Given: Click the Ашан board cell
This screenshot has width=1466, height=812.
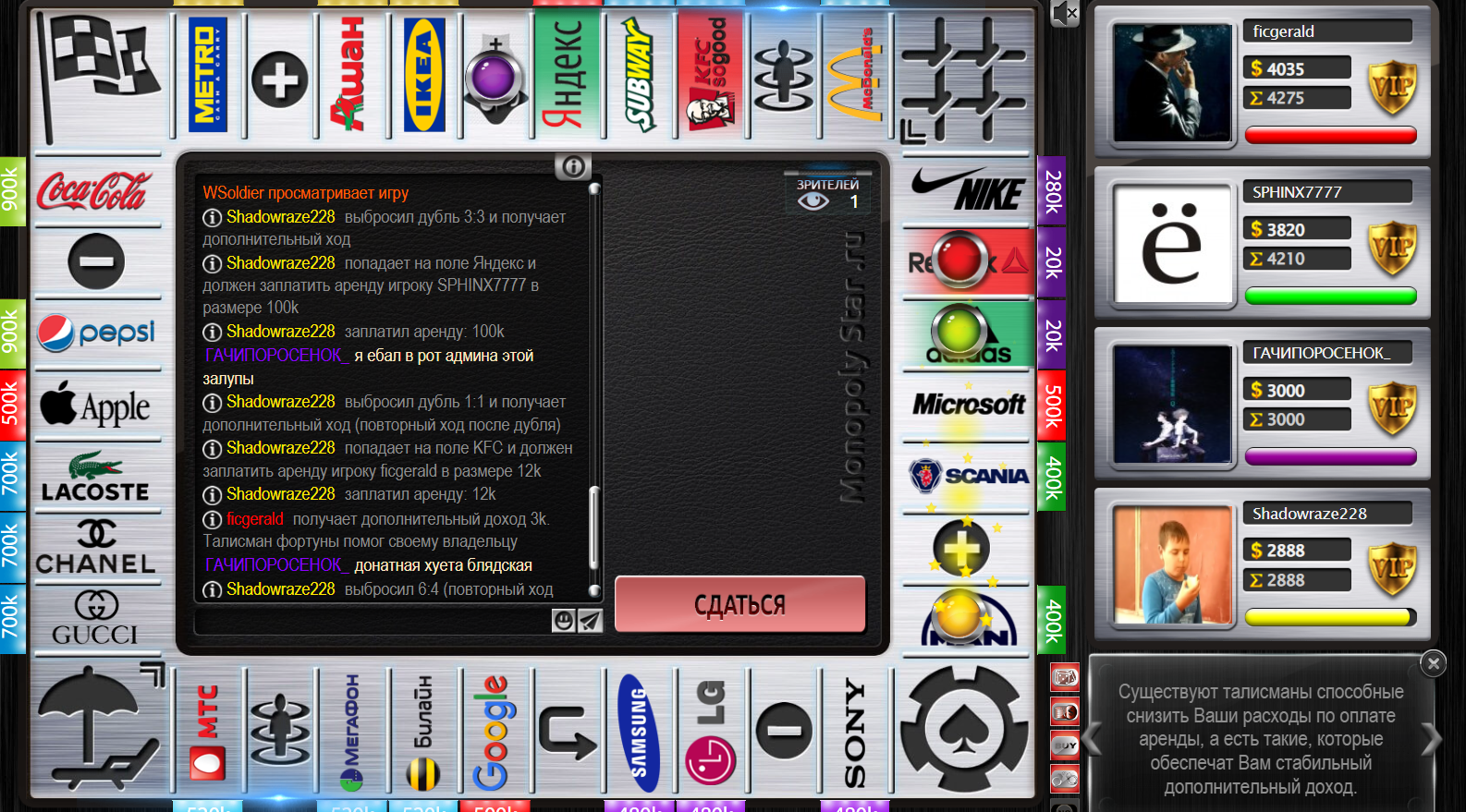Looking at the screenshot, I should (x=352, y=76).
